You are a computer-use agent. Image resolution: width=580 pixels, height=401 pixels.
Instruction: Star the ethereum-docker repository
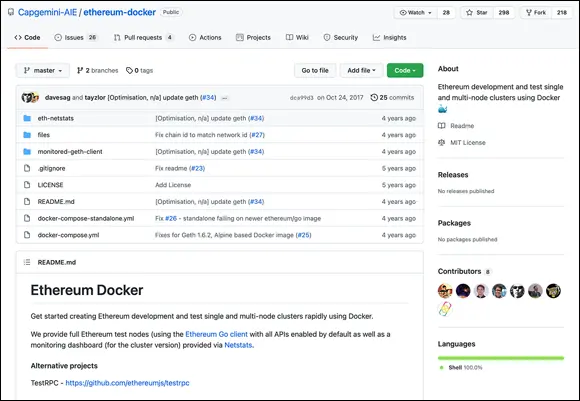click(x=477, y=13)
